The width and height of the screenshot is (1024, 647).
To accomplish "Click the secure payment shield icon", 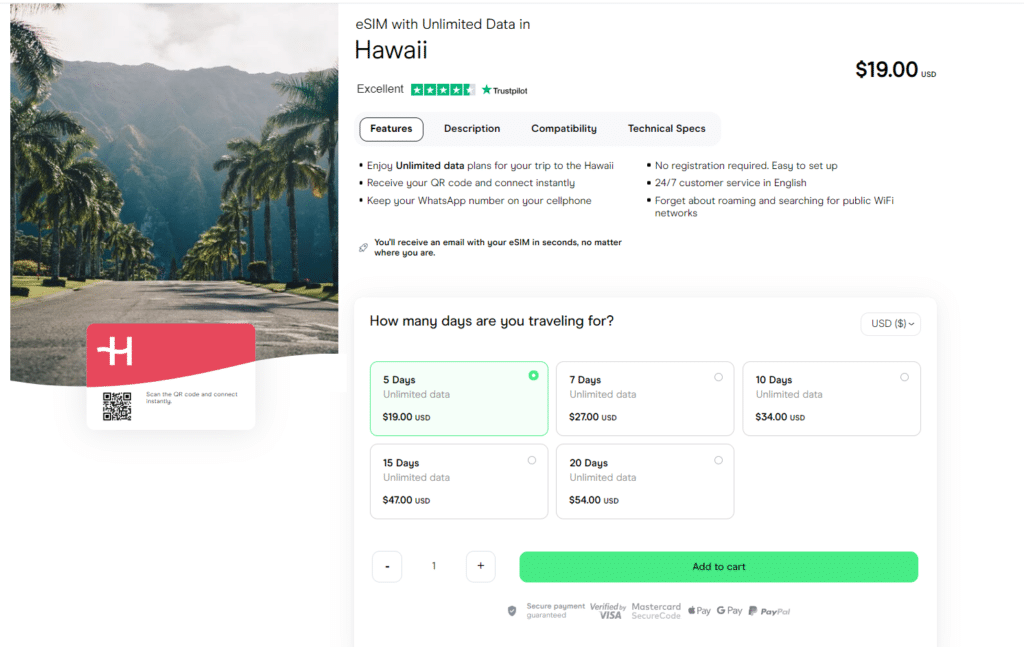I will point(512,609).
